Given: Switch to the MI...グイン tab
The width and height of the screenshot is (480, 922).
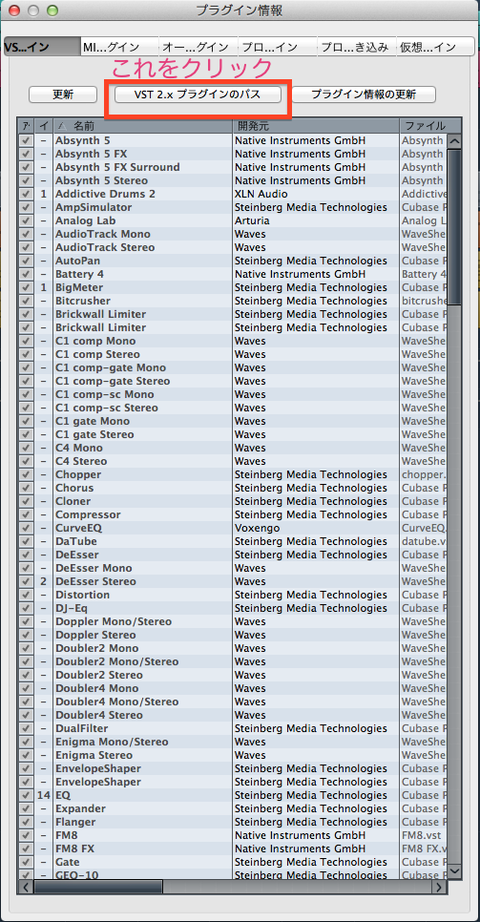Looking at the screenshot, I should (119, 47).
